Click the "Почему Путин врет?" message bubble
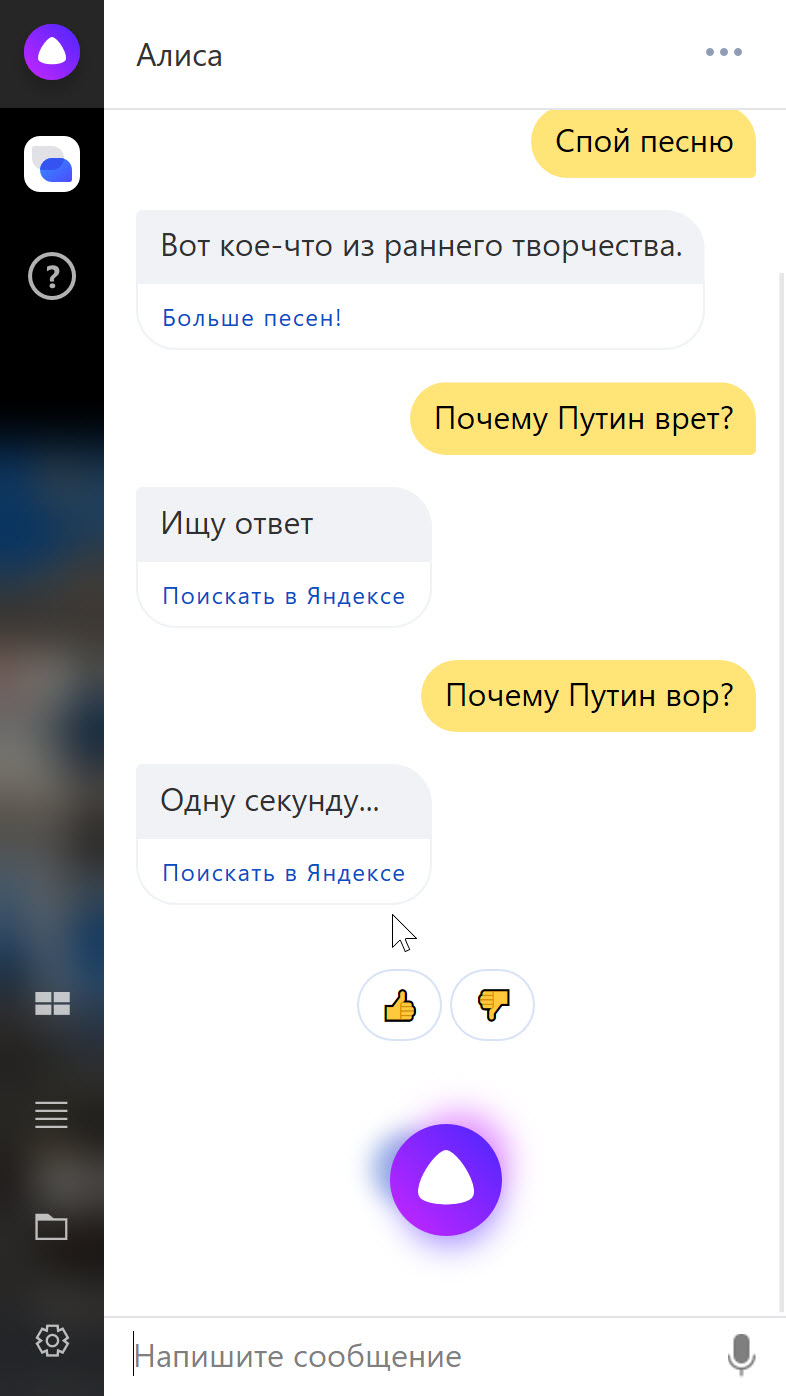Image resolution: width=786 pixels, height=1396 pixels. [583, 418]
